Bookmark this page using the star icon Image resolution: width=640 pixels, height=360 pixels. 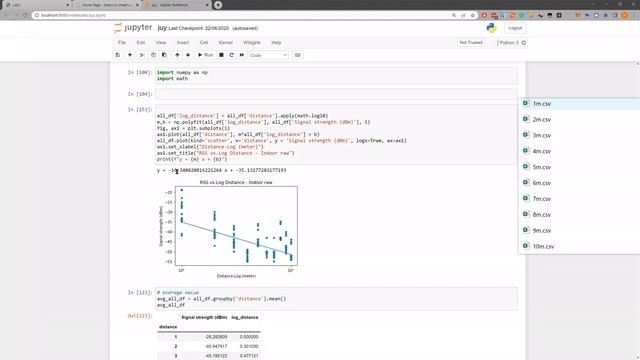pos(473,15)
